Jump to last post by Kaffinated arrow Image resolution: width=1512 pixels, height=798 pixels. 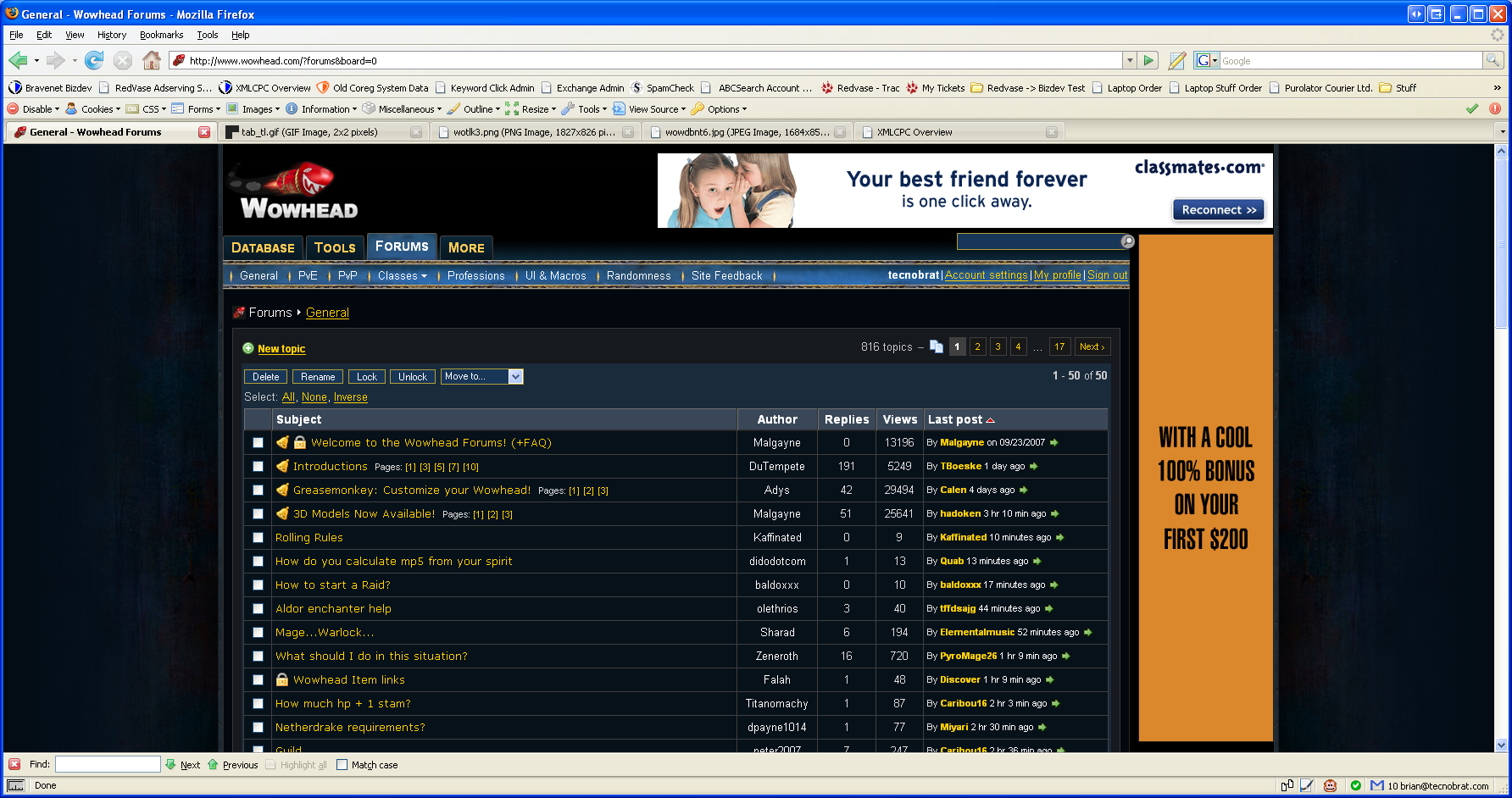click(1059, 537)
